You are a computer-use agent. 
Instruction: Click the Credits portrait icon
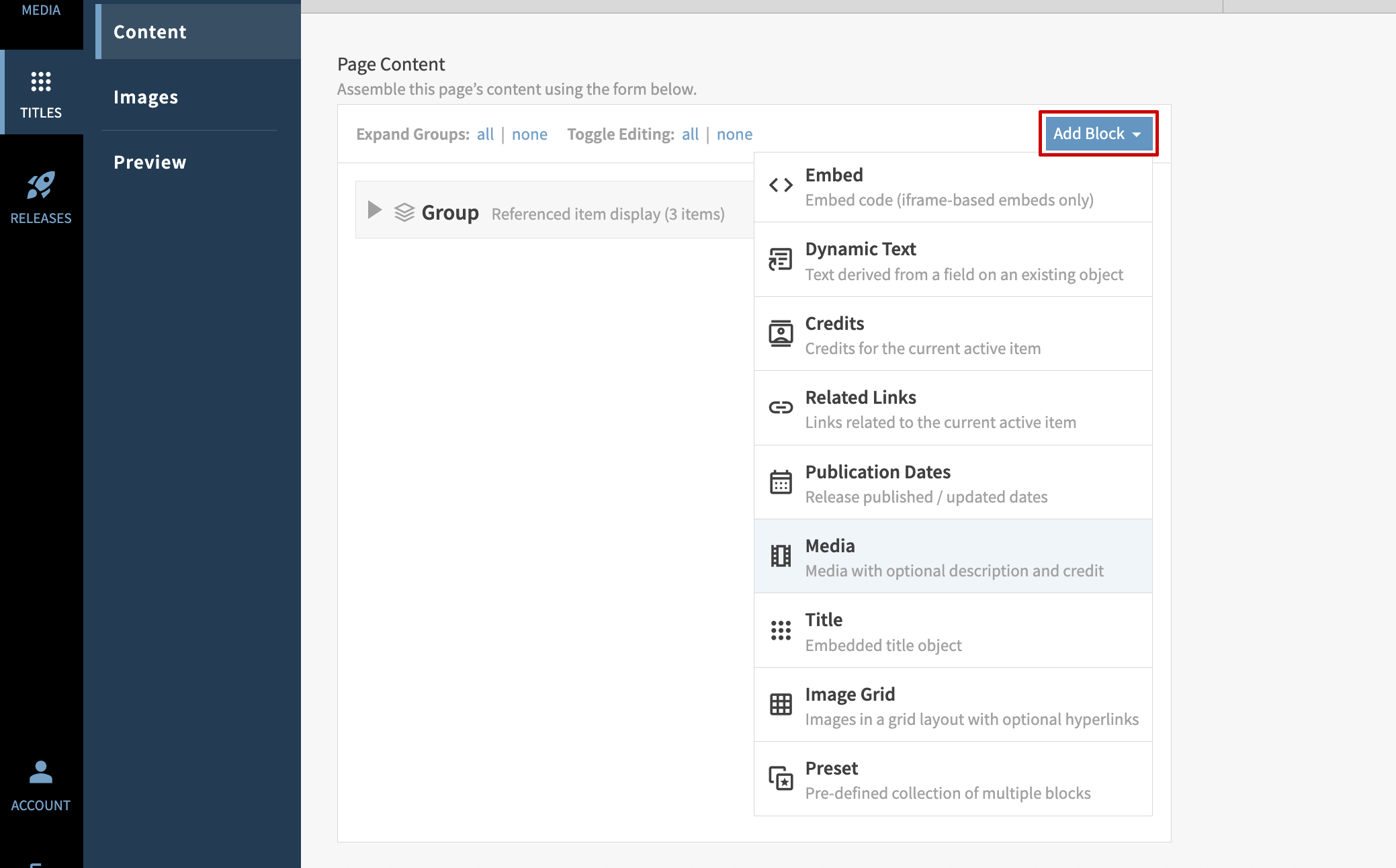coord(781,333)
